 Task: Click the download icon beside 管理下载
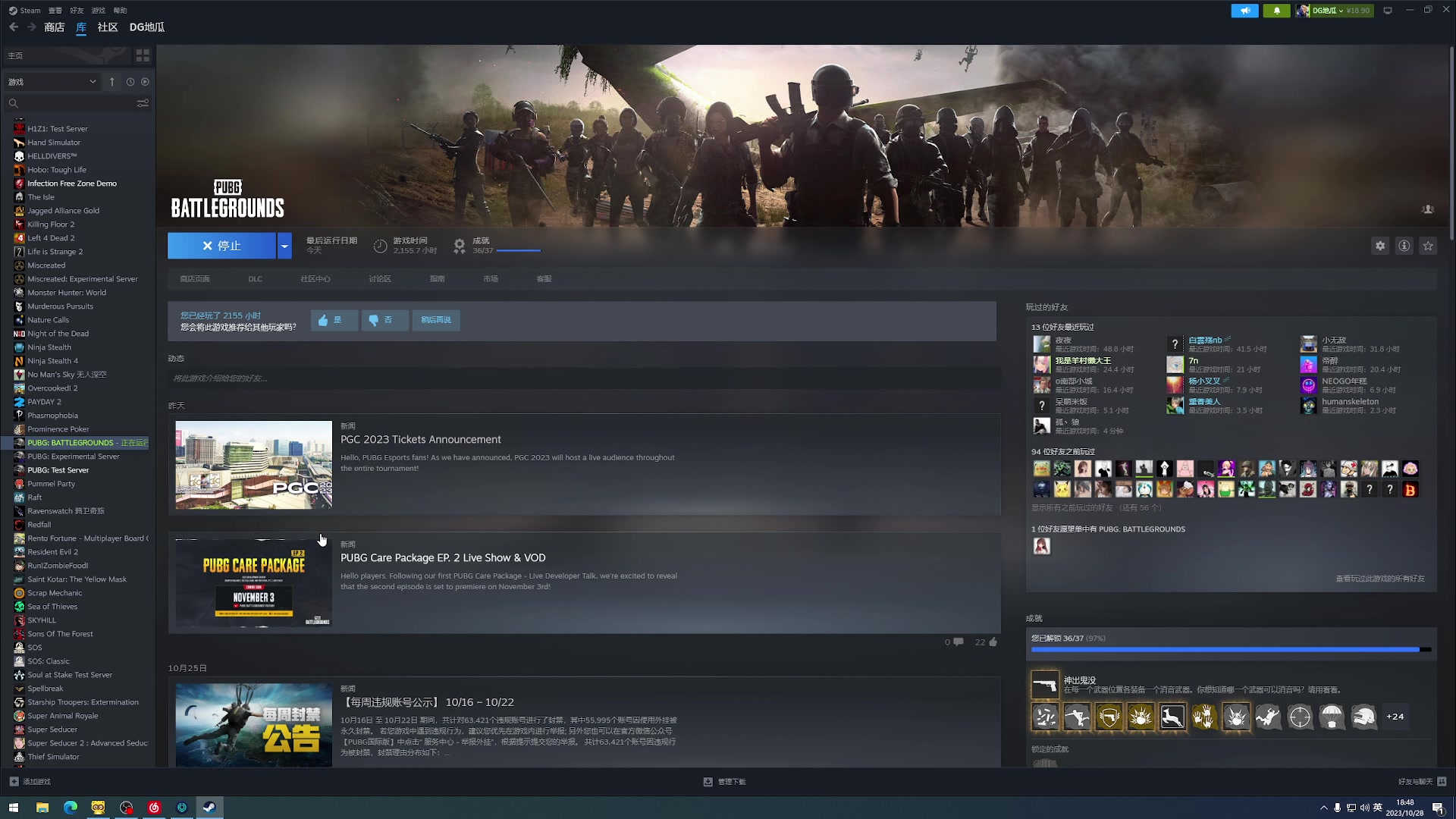708,781
